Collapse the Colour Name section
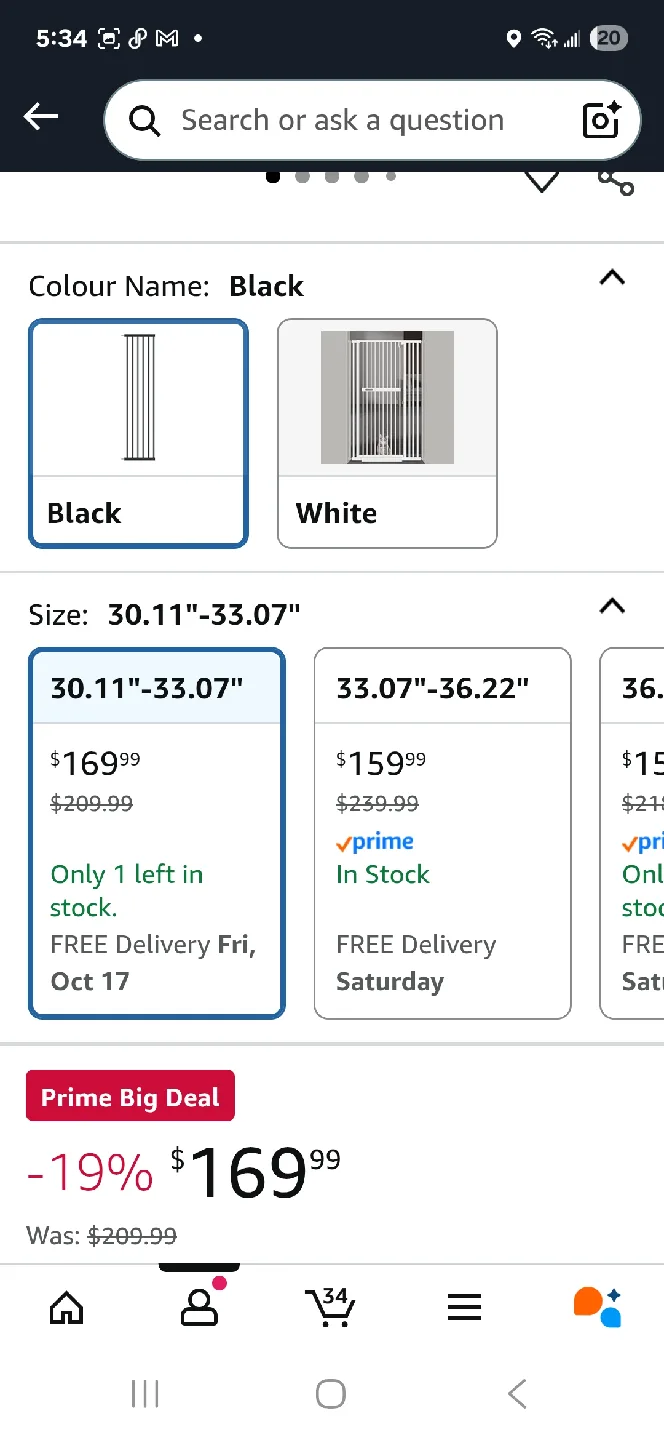664x1440 pixels. click(x=611, y=279)
